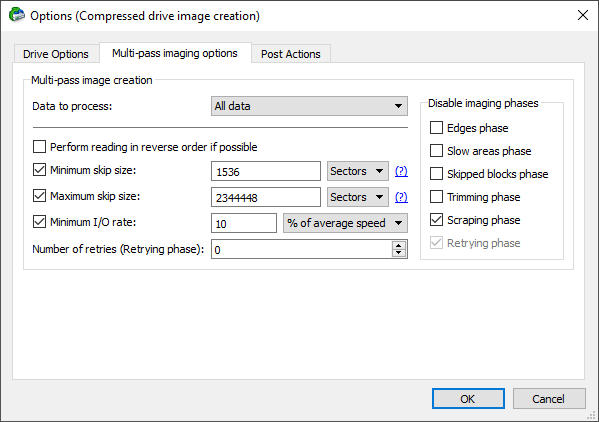Decrease number of retries with down arrow

tap(399, 253)
